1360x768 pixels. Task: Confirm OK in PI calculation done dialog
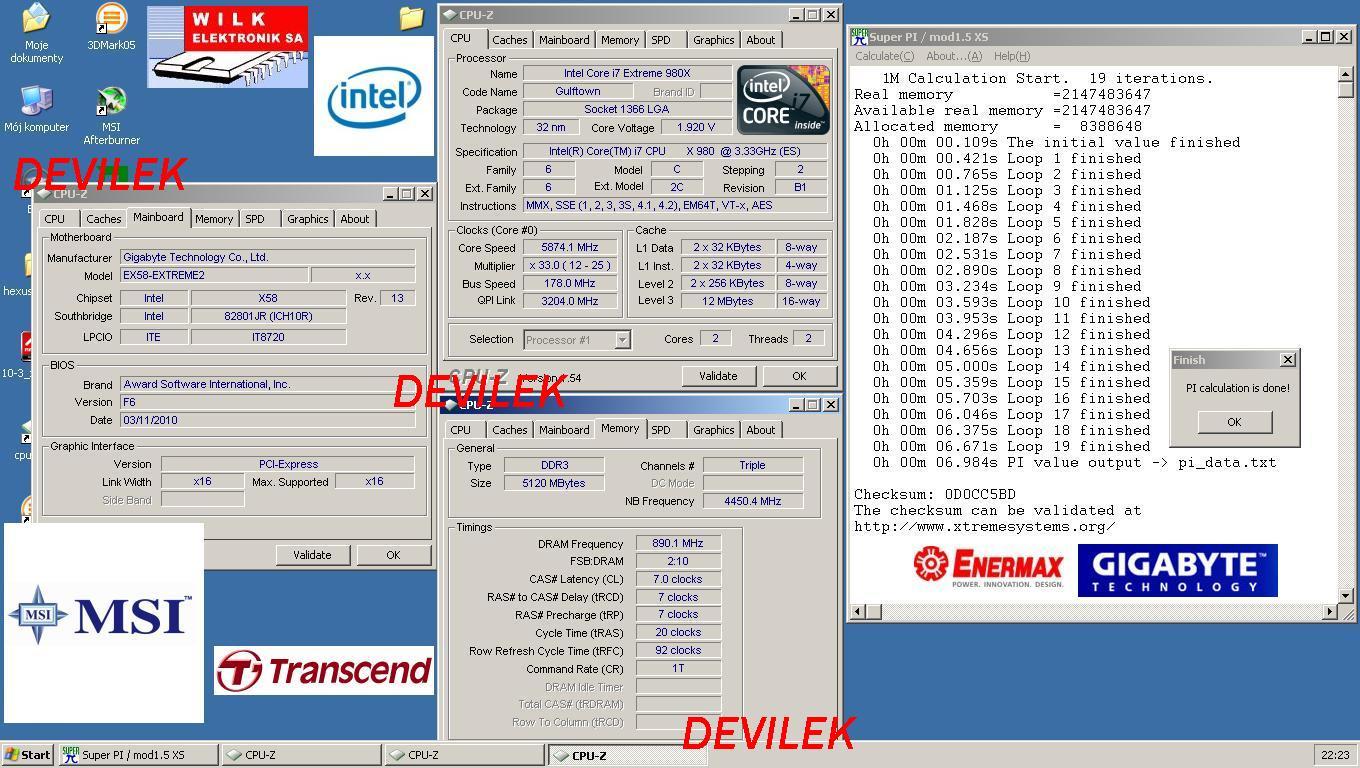(x=1234, y=422)
